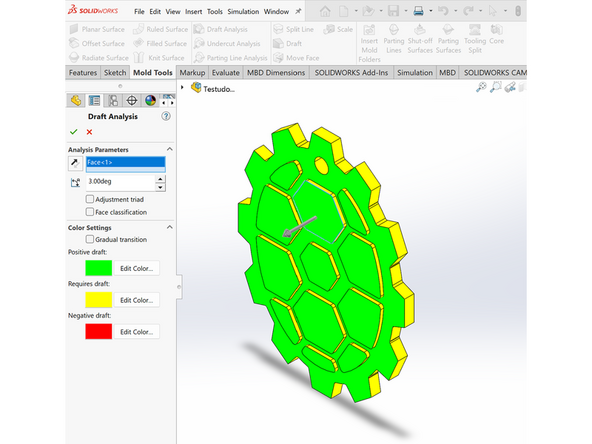Click reverse direction arrow button
This screenshot has height=444, width=592.
coord(76,163)
